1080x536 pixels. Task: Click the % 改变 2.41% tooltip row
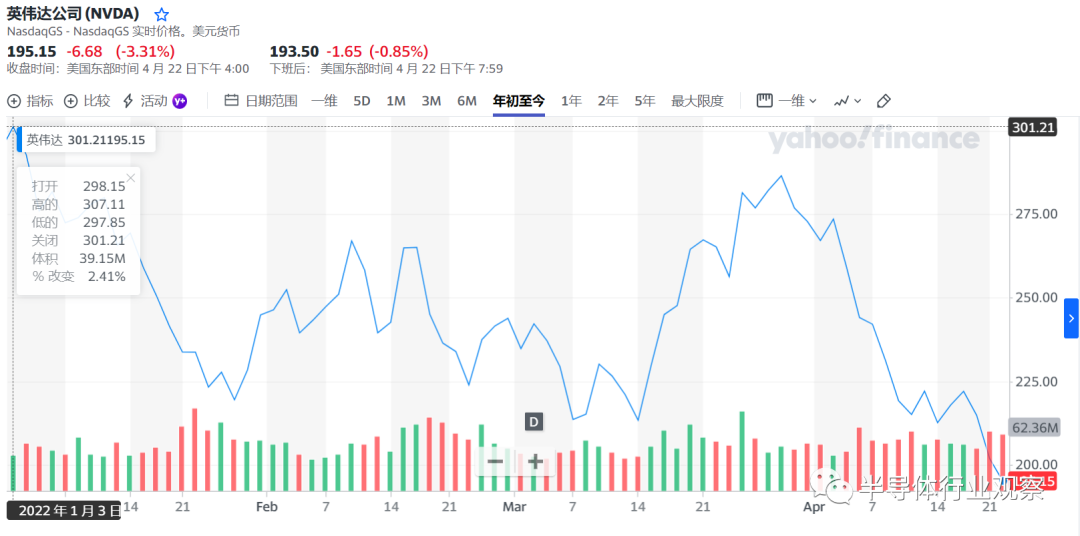79,277
